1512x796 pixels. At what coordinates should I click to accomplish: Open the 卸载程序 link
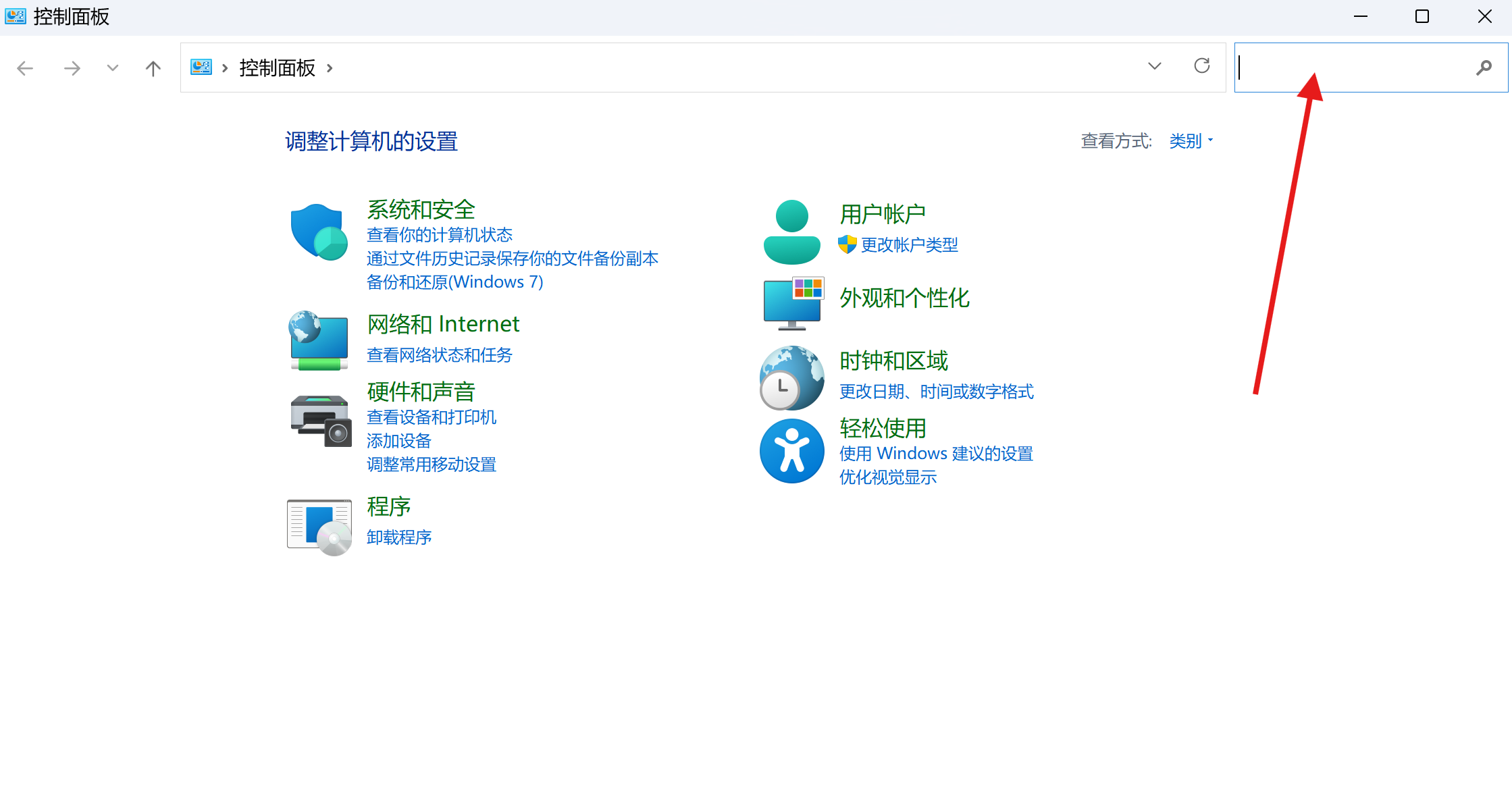coord(399,537)
